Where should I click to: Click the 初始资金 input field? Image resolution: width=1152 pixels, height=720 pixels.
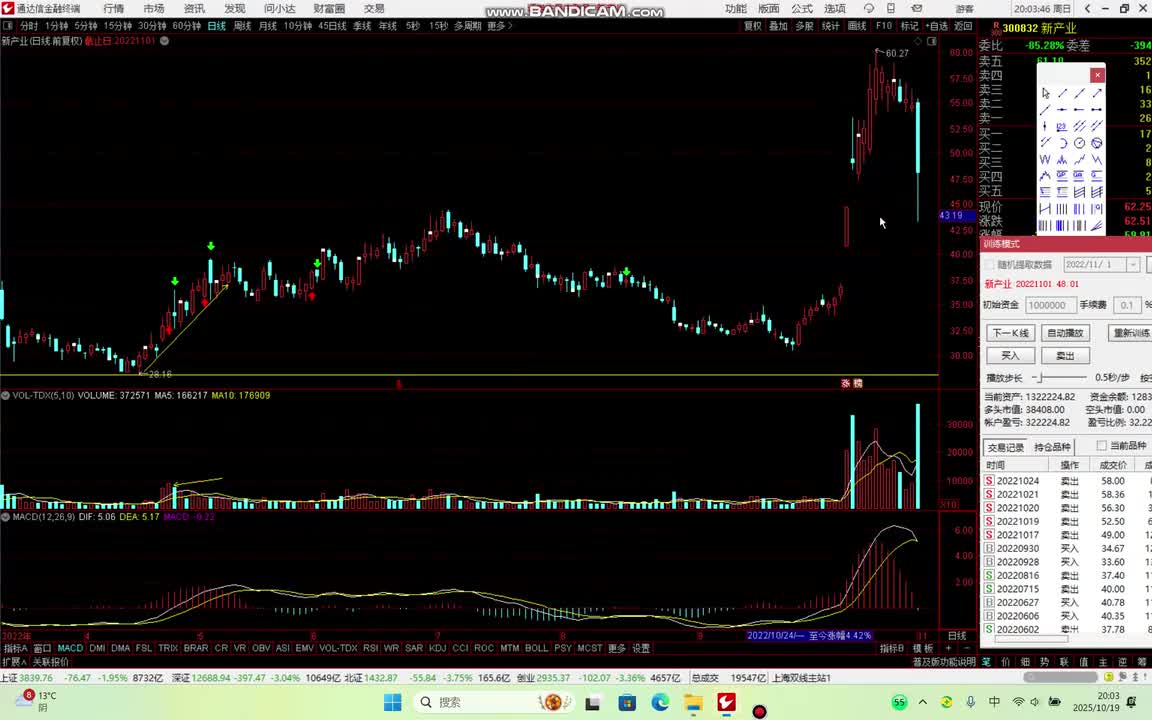coord(1051,305)
